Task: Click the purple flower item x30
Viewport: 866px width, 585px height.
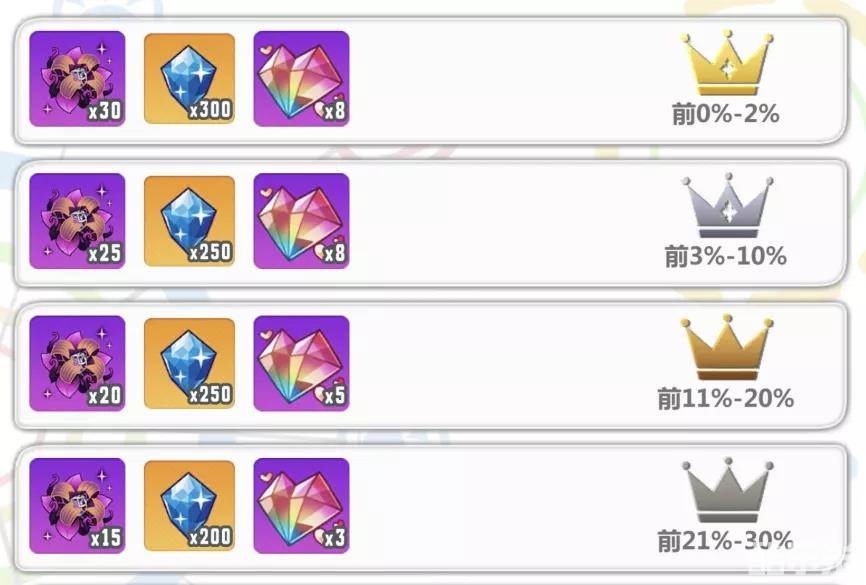Action: point(77,79)
